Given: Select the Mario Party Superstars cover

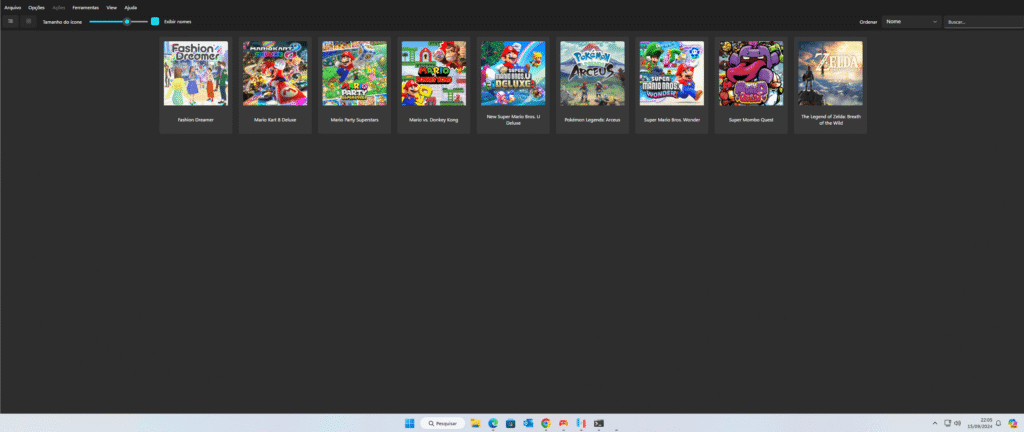Looking at the screenshot, I should (355, 73).
